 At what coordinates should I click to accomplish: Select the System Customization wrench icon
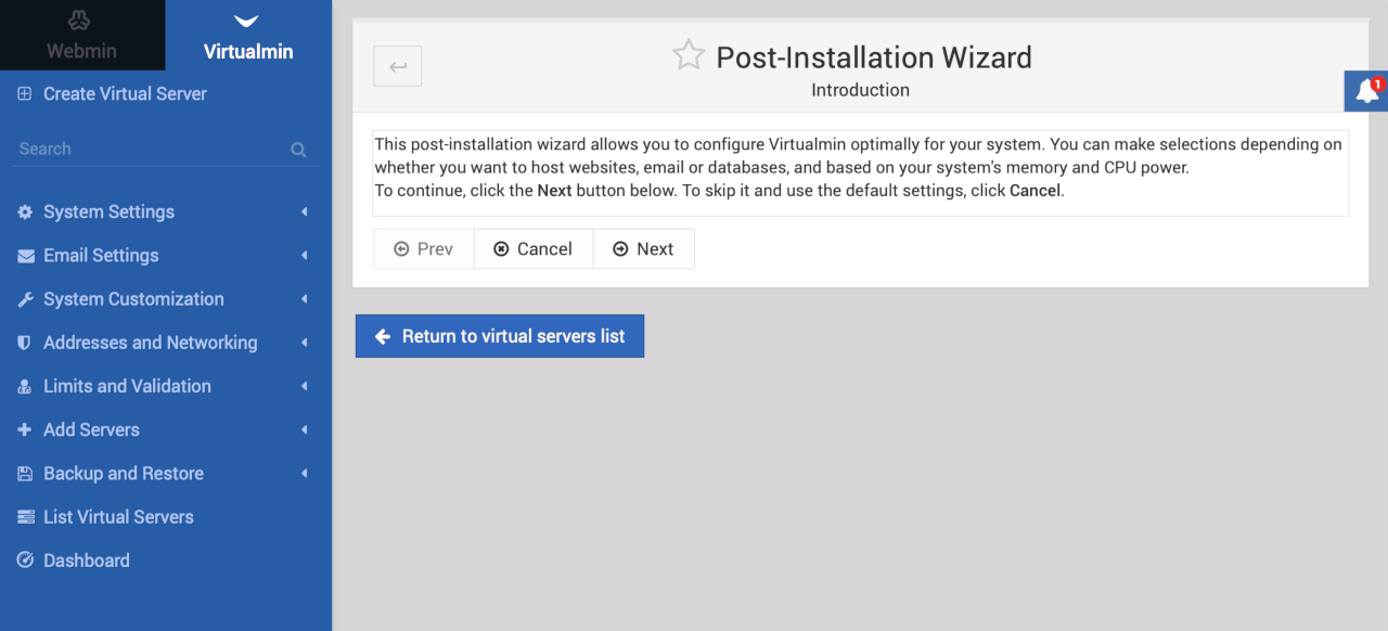[x=24, y=299]
